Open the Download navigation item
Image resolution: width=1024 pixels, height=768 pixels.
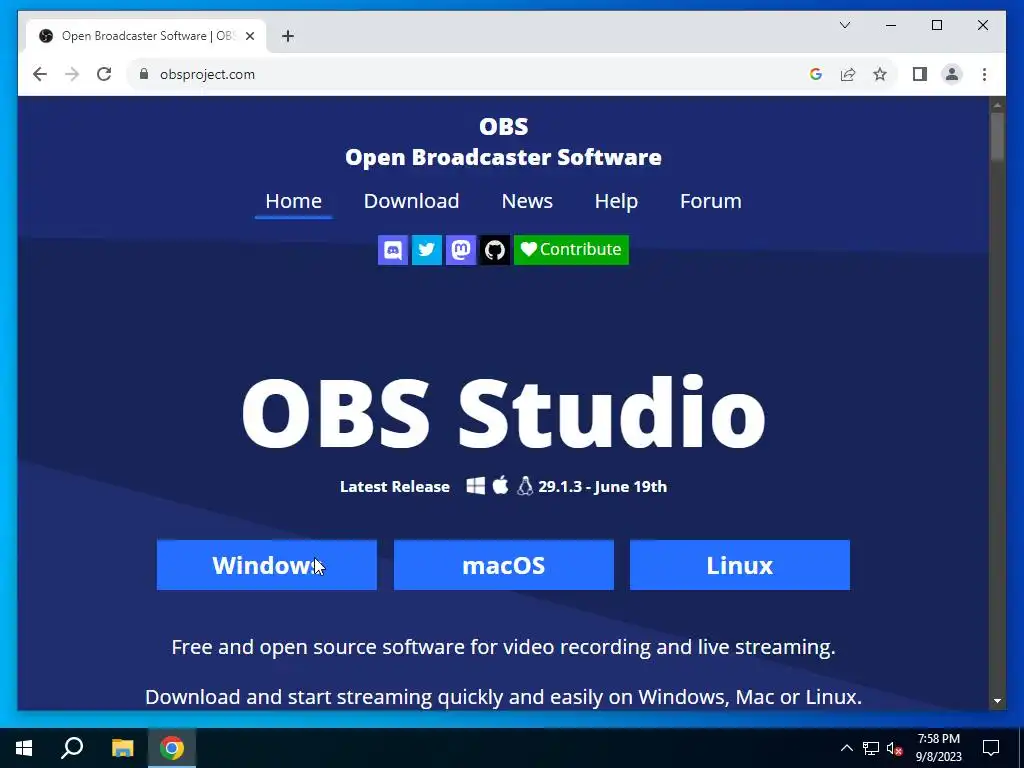[411, 201]
